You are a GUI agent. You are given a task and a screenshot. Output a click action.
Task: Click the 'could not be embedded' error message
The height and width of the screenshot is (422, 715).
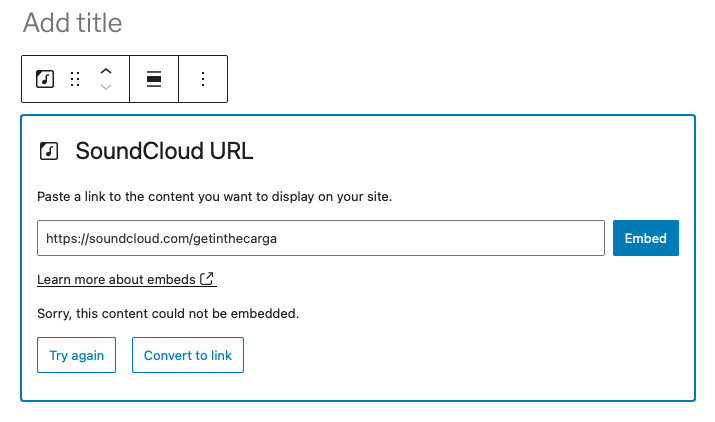click(167, 313)
